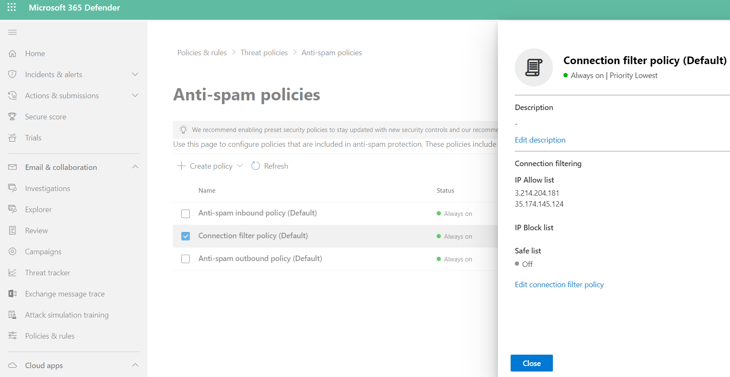
Task: Sort by the Status column header
Action: tap(445, 190)
